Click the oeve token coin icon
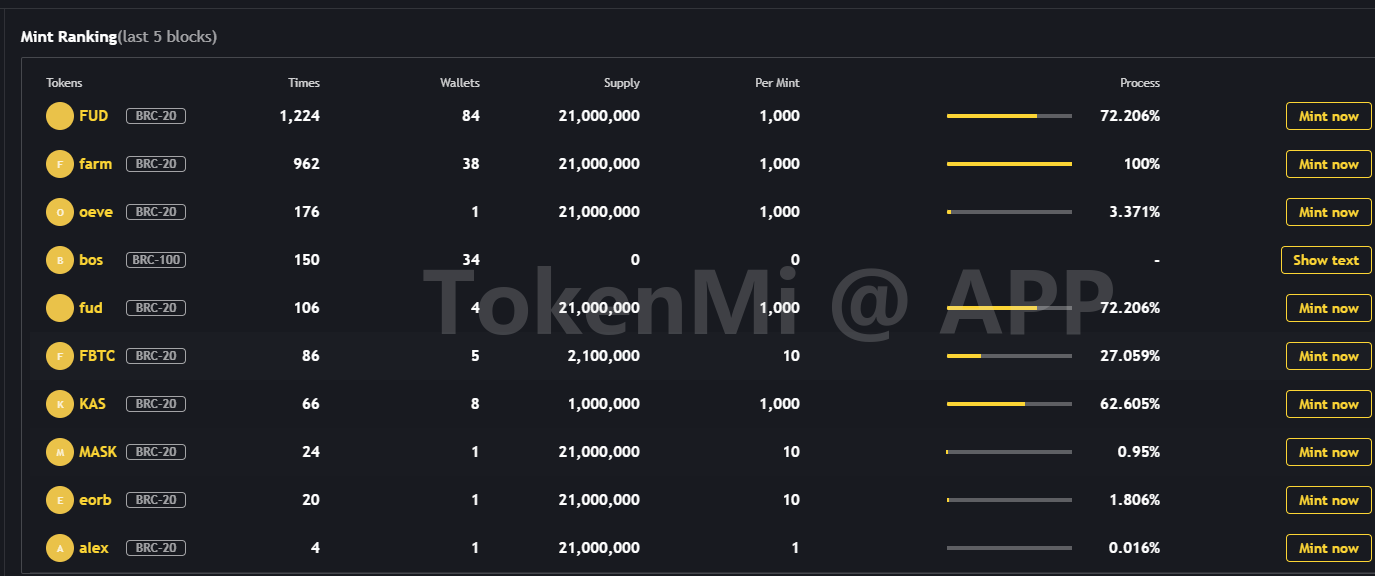The image size is (1375, 576). click(x=60, y=212)
